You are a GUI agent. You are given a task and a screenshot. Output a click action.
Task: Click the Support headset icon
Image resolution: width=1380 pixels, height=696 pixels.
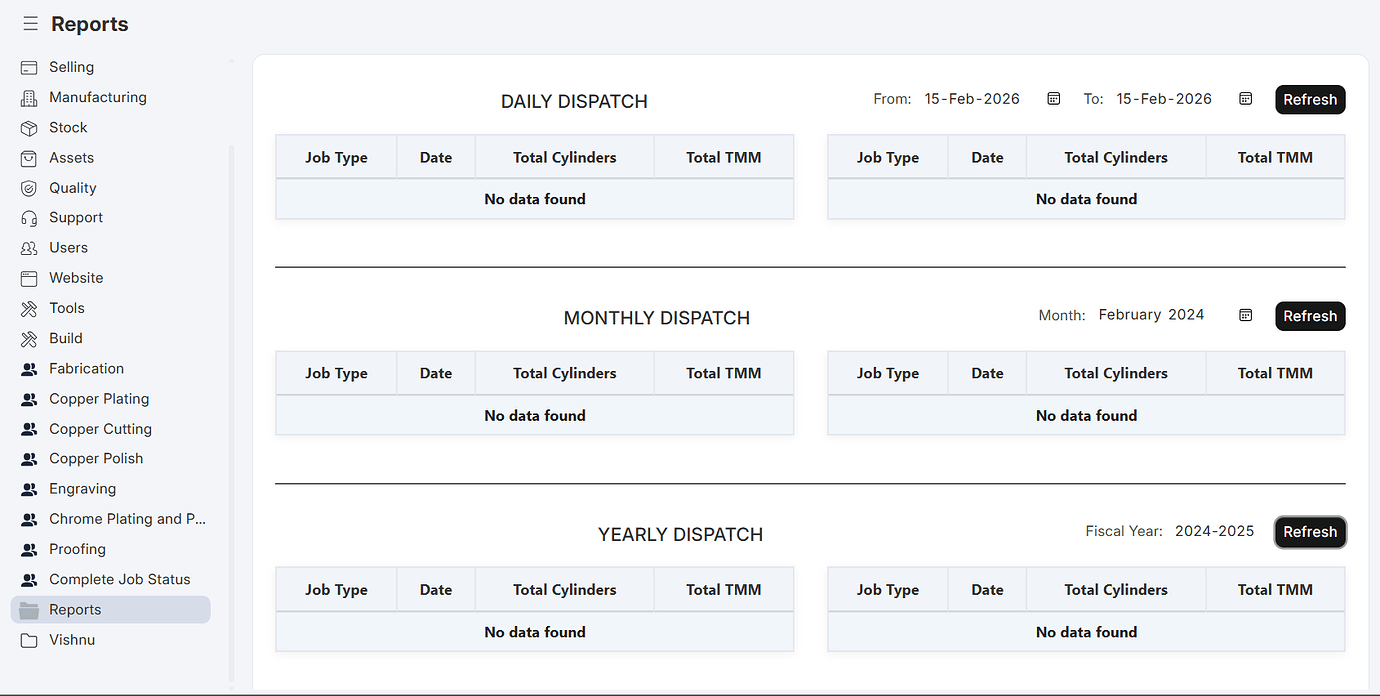(x=29, y=218)
